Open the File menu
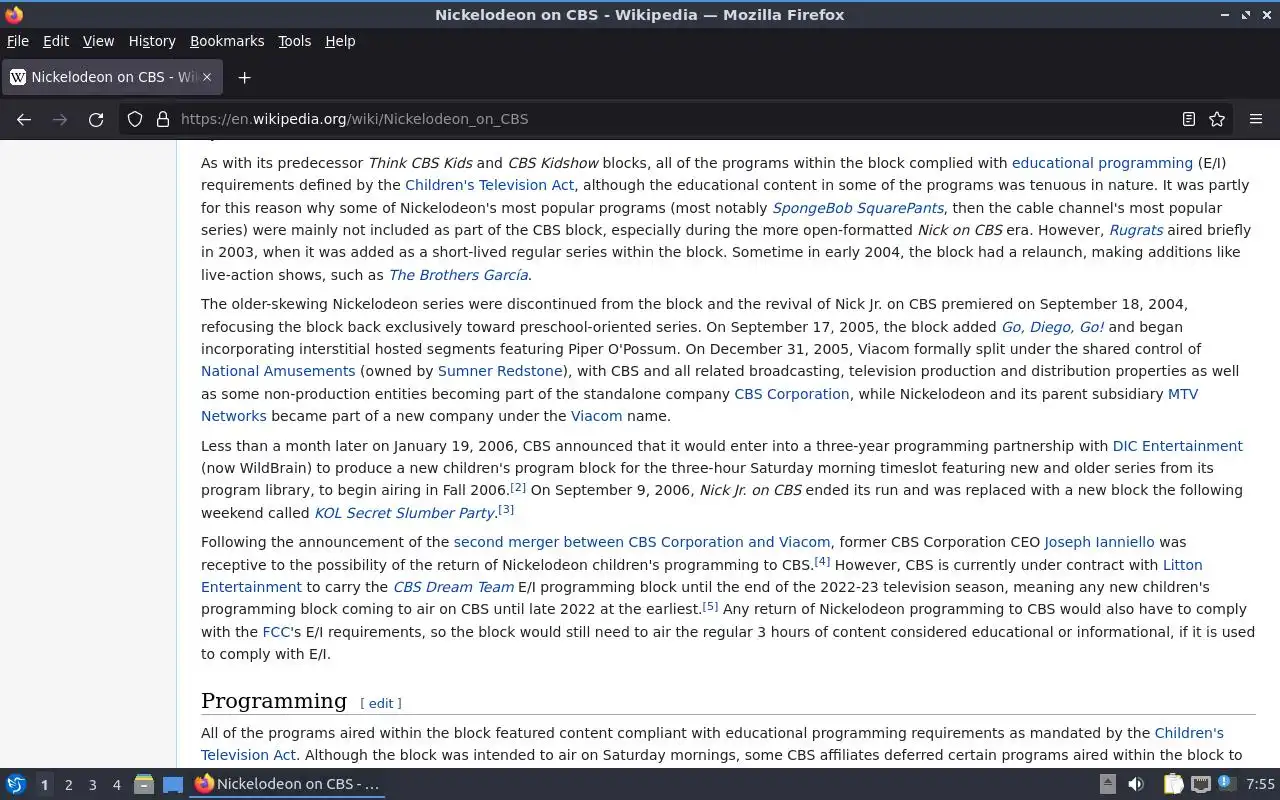This screenshot has height=800, width=1280. tap(18, 41)
